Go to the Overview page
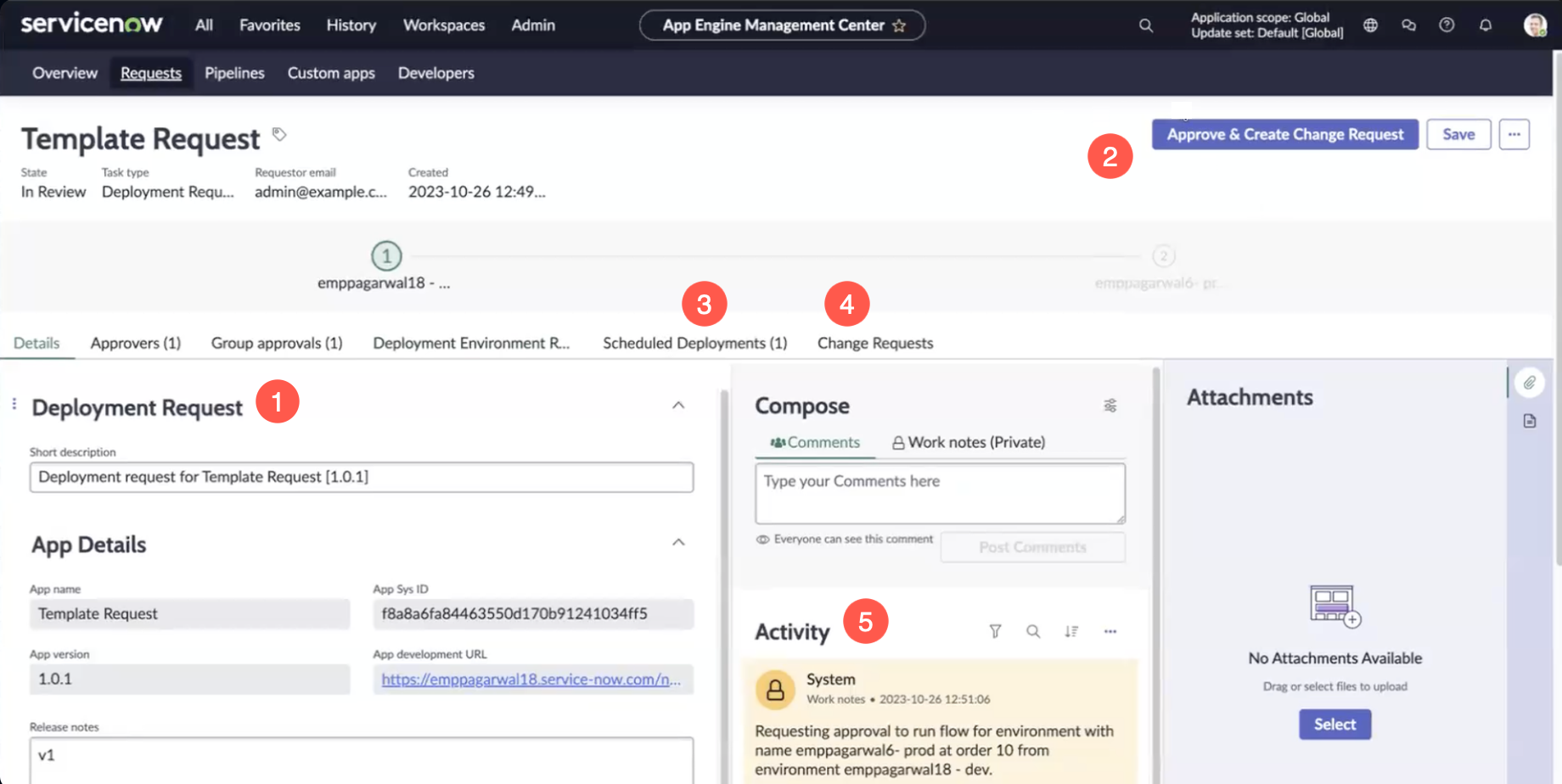The height and width of the screenshot is (784, 1562). pyautogui.click(x=65, y=73)
